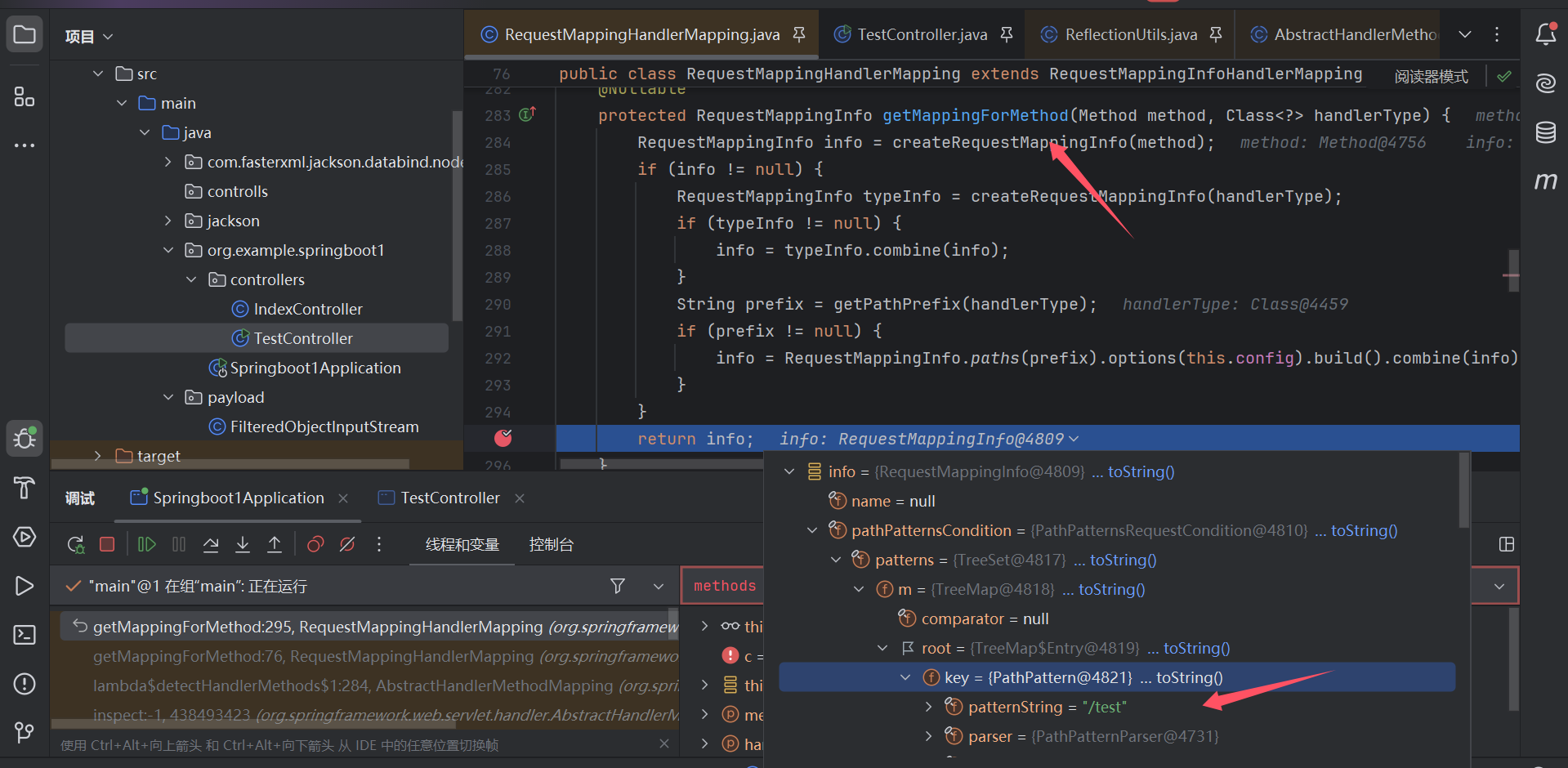Show hidden editor tabs dropdown
This screenshot has height=768, width=1568.
pyautogui.click(x=1465, y=34)
